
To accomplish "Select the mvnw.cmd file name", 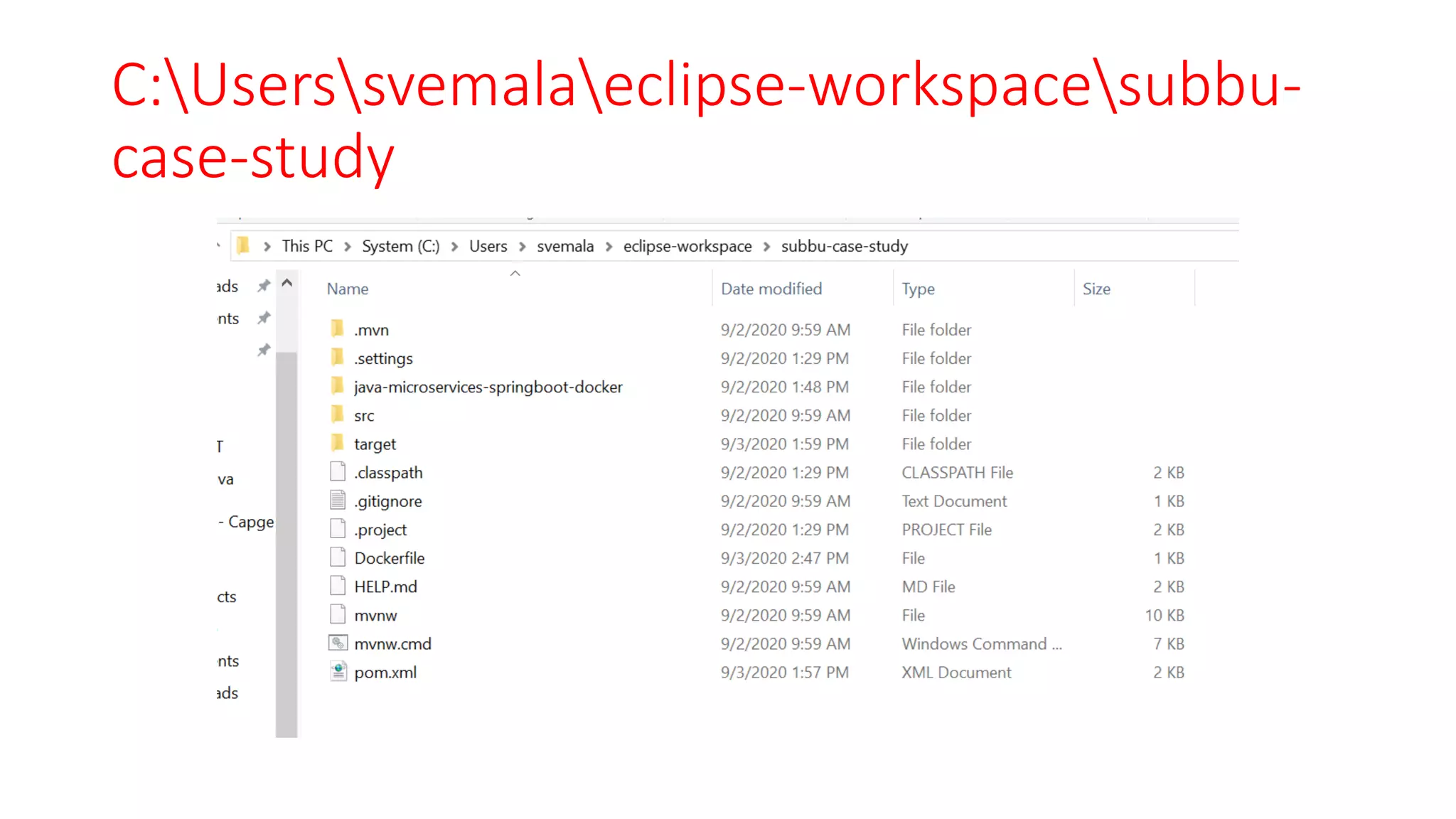I will point(392,643).
